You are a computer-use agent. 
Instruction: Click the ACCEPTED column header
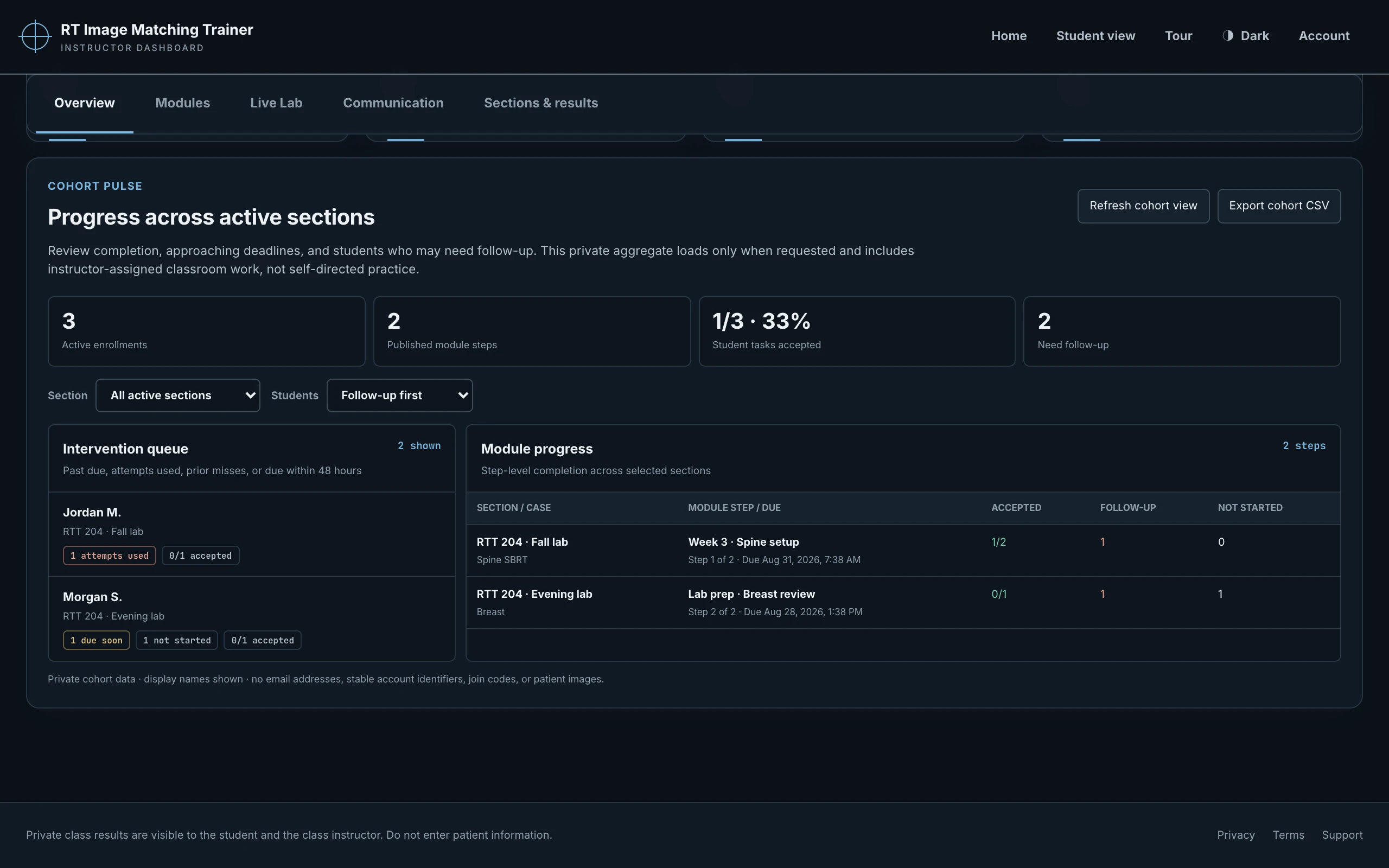(1016, 508)
